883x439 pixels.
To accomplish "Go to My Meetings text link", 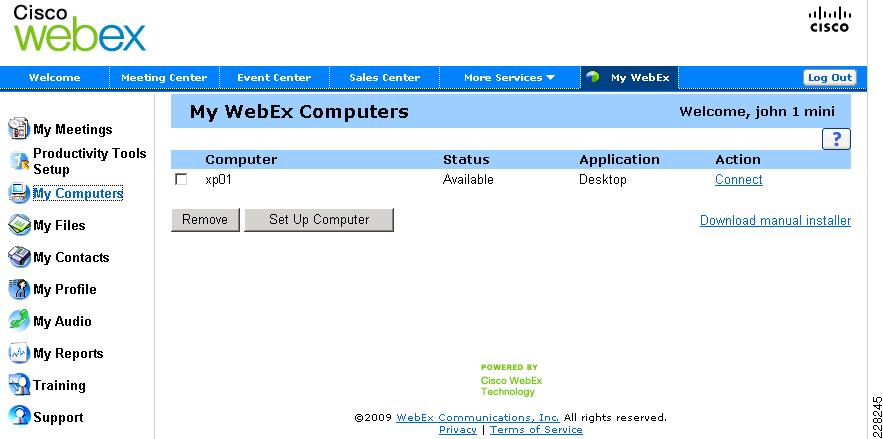I will coord(73,129).
